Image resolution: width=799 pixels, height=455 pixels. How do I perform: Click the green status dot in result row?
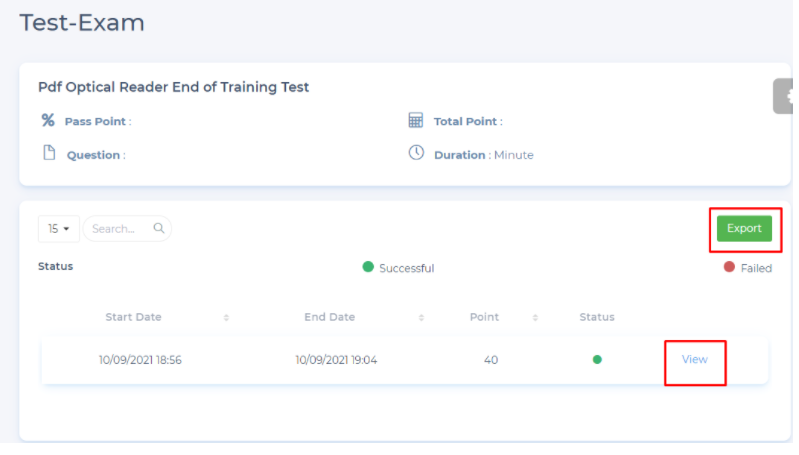(x=597, y=360)
